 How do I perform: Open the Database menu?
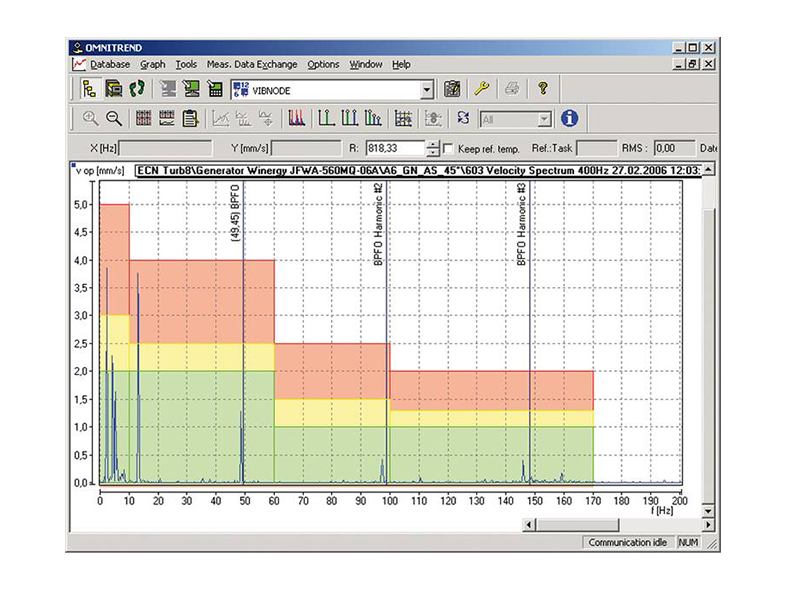[110, 64]
